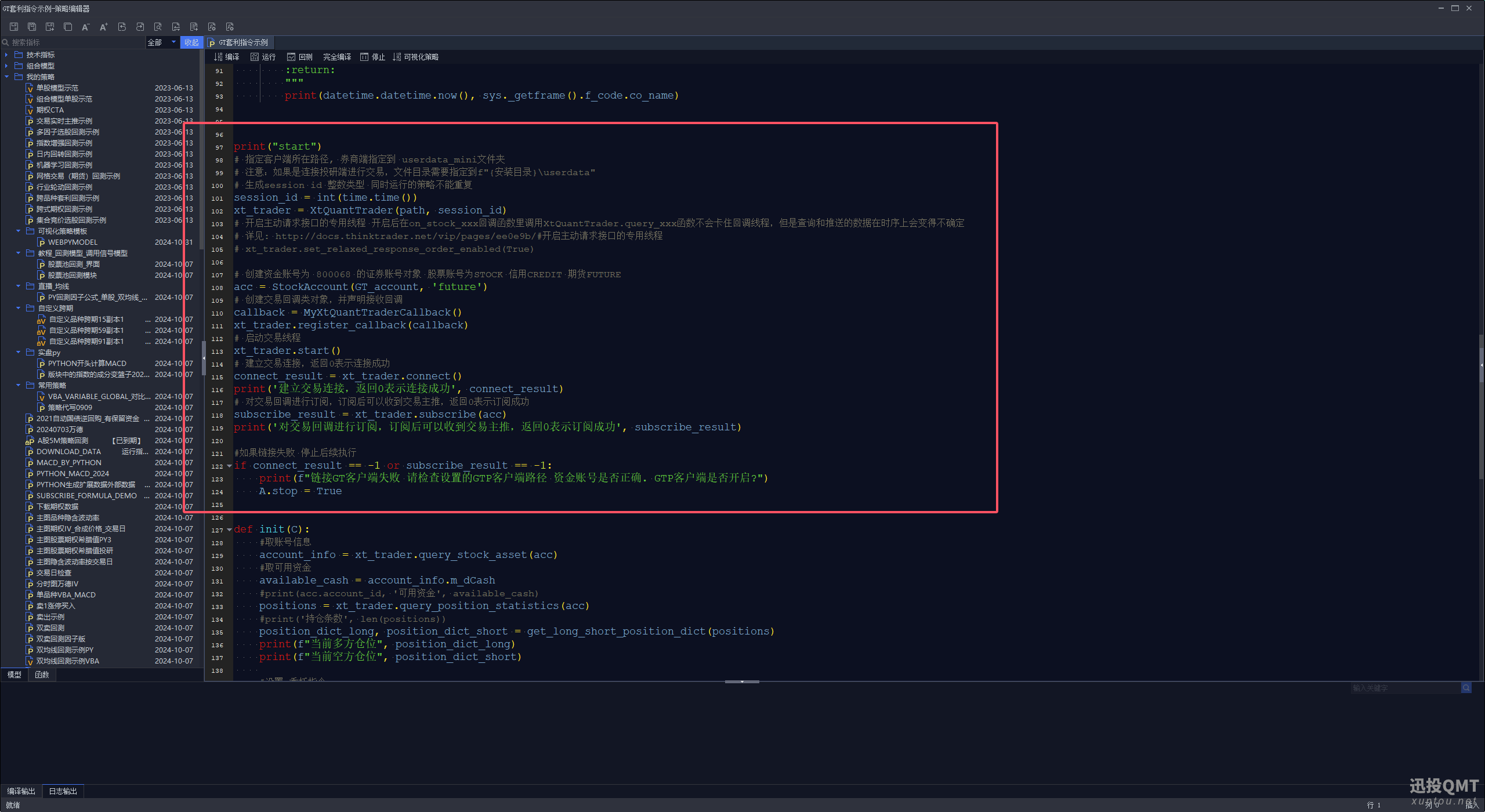
Task: Click the Redo toolbar icon
Action: [x=140, y=27]
